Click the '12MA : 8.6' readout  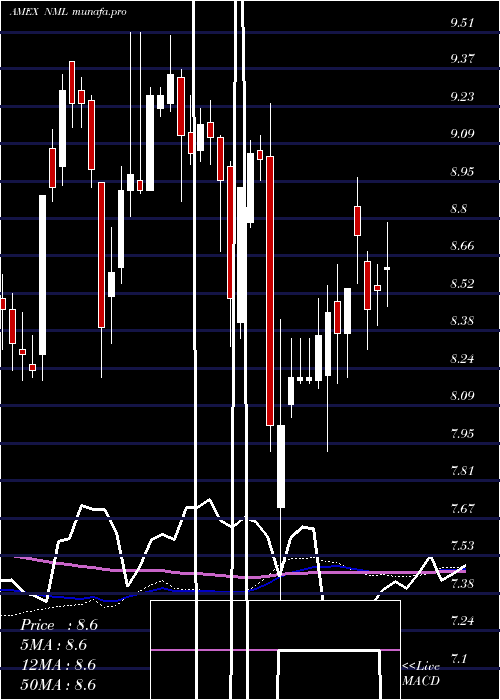58,665
